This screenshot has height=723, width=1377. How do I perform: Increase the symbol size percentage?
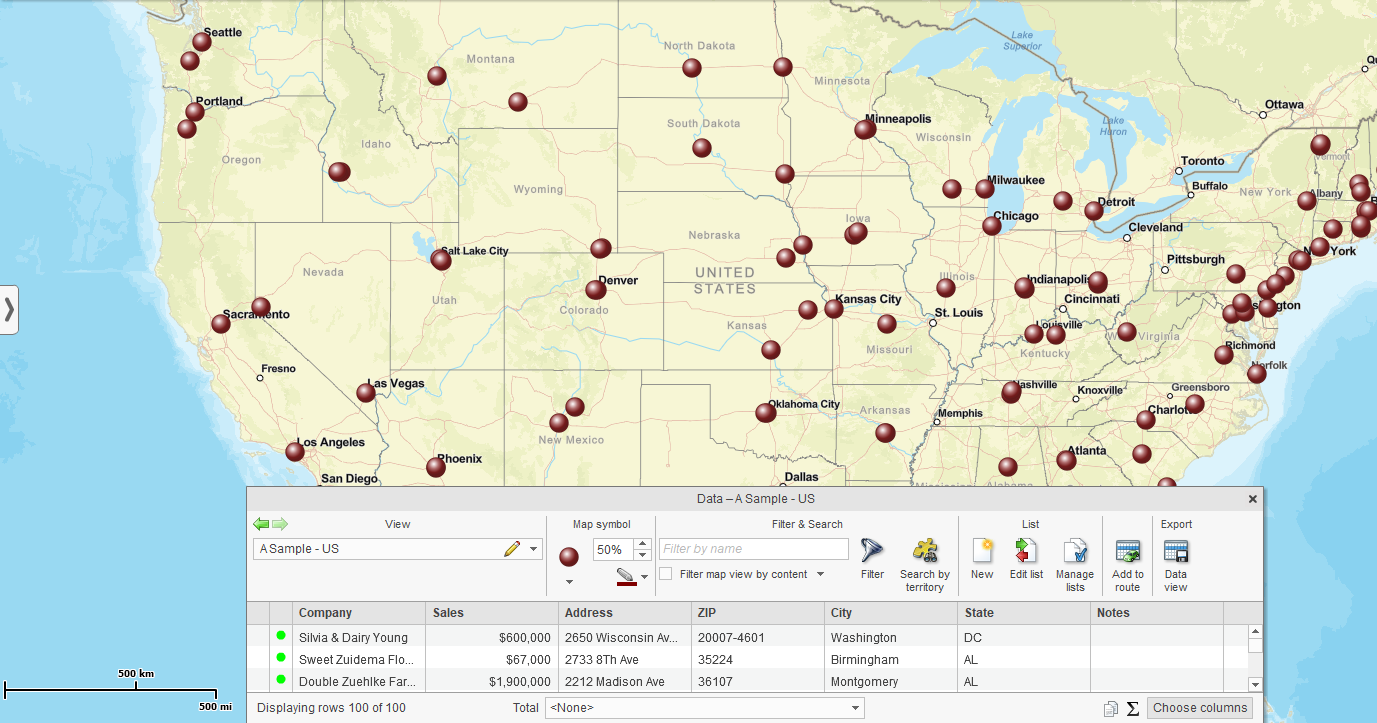click(643, 544)
